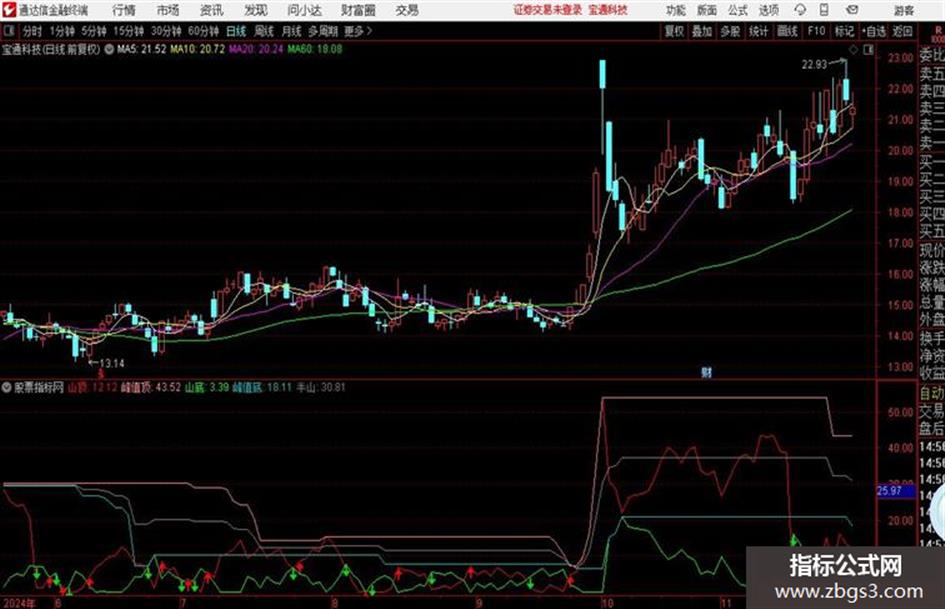Click the 证券交易未登录 login link
This screenshot has height=609, width=945.
point(548,10)
